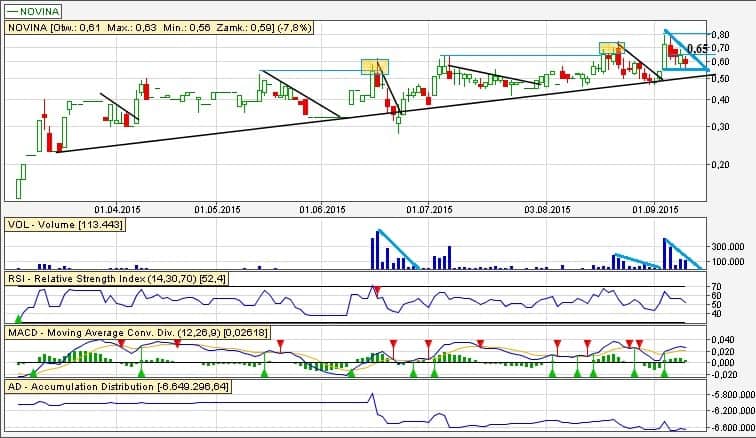The height and width of the screenshot is (438, 756).
Task: Select the 03.08.2015 date on time axis
Action: (547, 209)
